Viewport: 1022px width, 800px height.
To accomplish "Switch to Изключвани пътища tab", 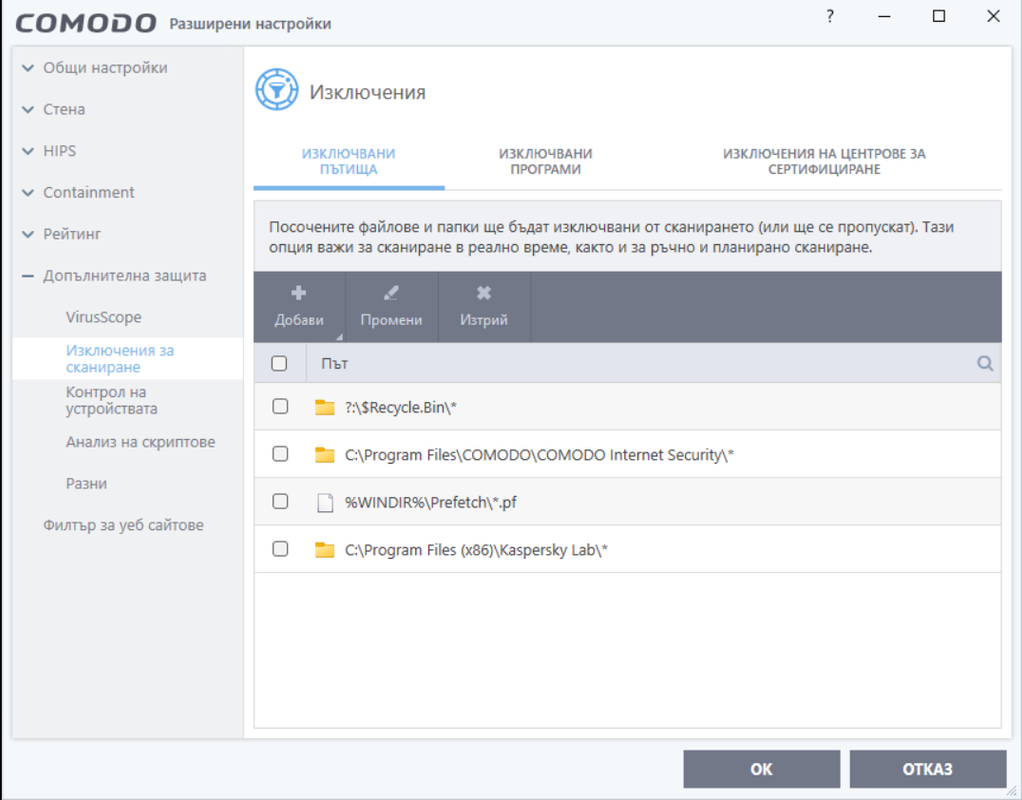I will (349, 162).
